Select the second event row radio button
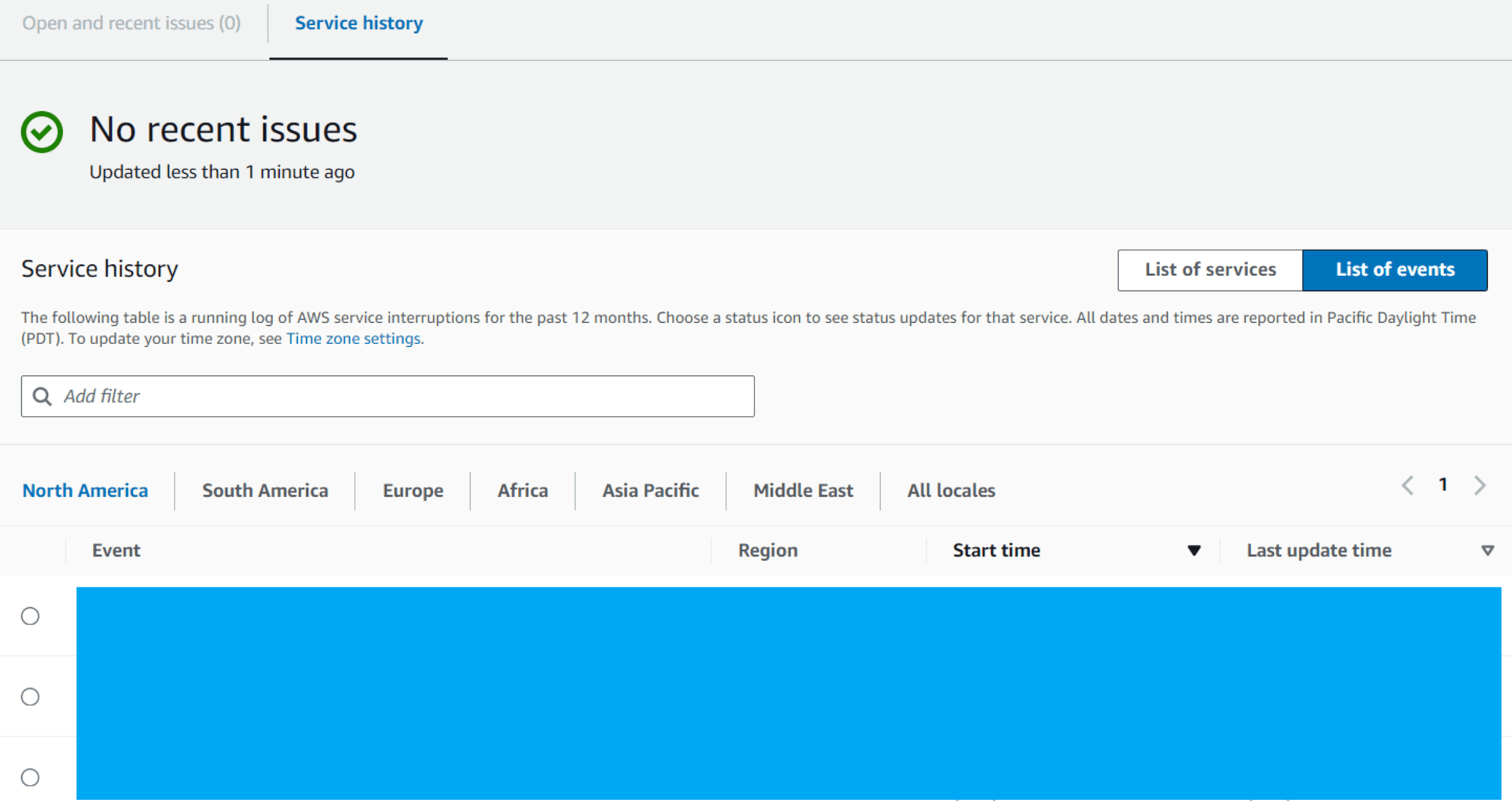Viewport: 1512px width, 803px height. (30, 696)
